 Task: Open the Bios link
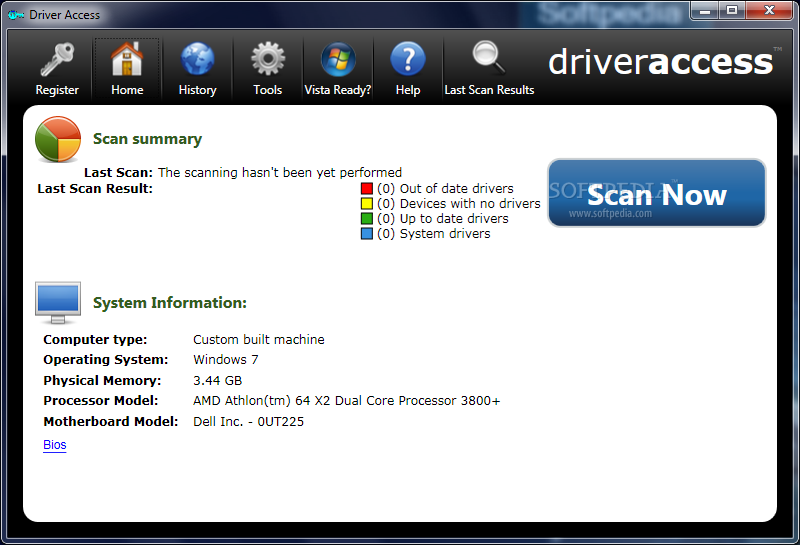coord(55,444)
